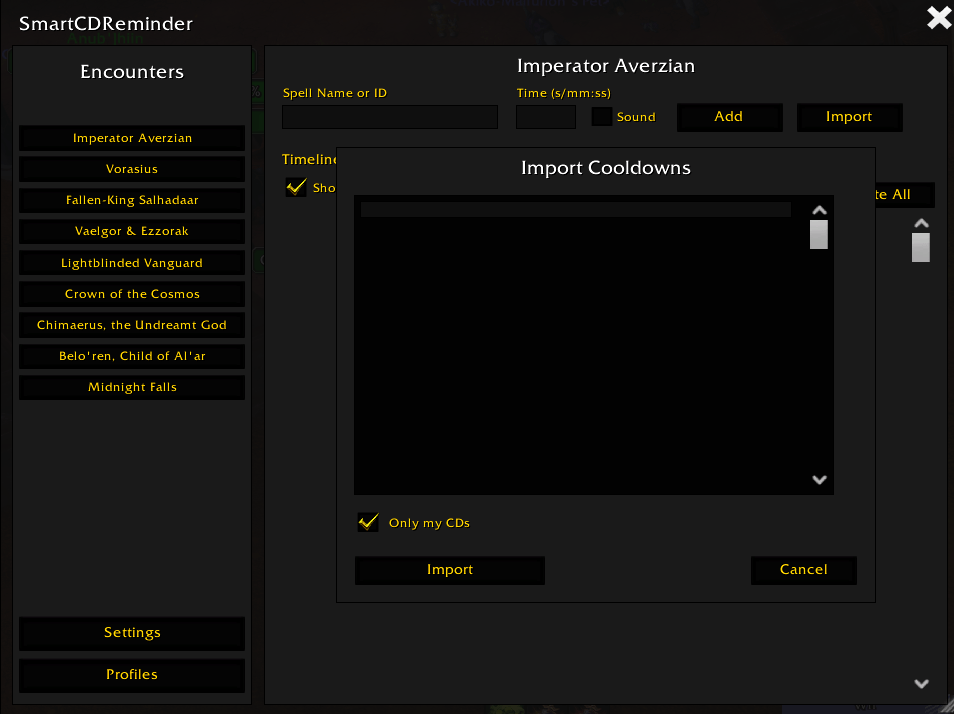This screenshot has width=954, height=714.
Task: Open the Midnight Falls encounter
Action: coord(132,387)
